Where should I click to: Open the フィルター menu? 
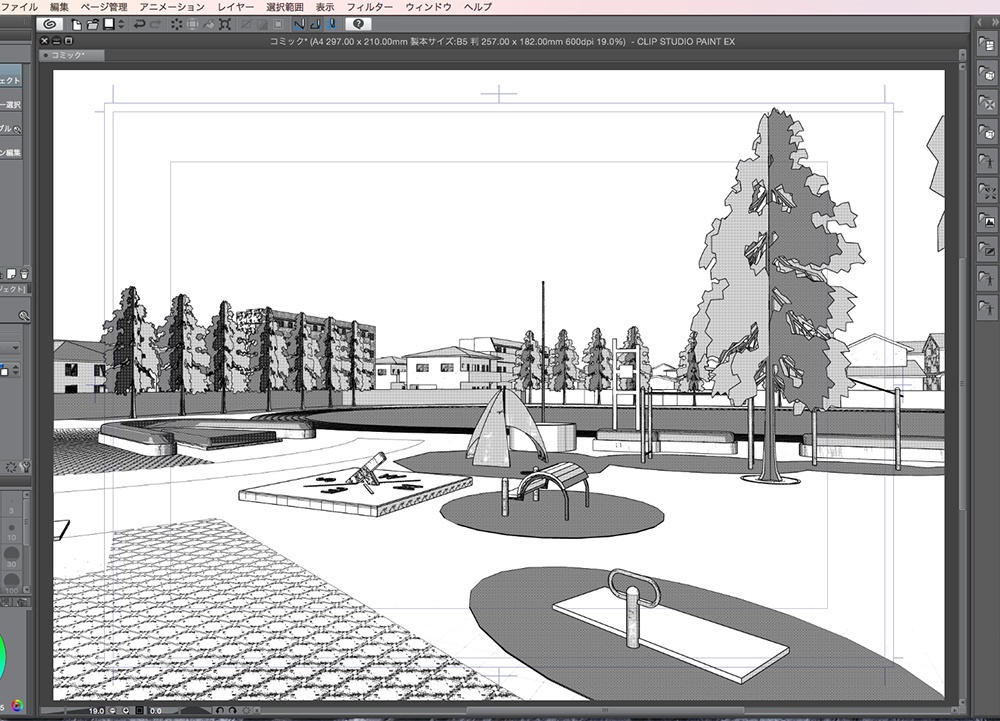click(x=369, y=6)
